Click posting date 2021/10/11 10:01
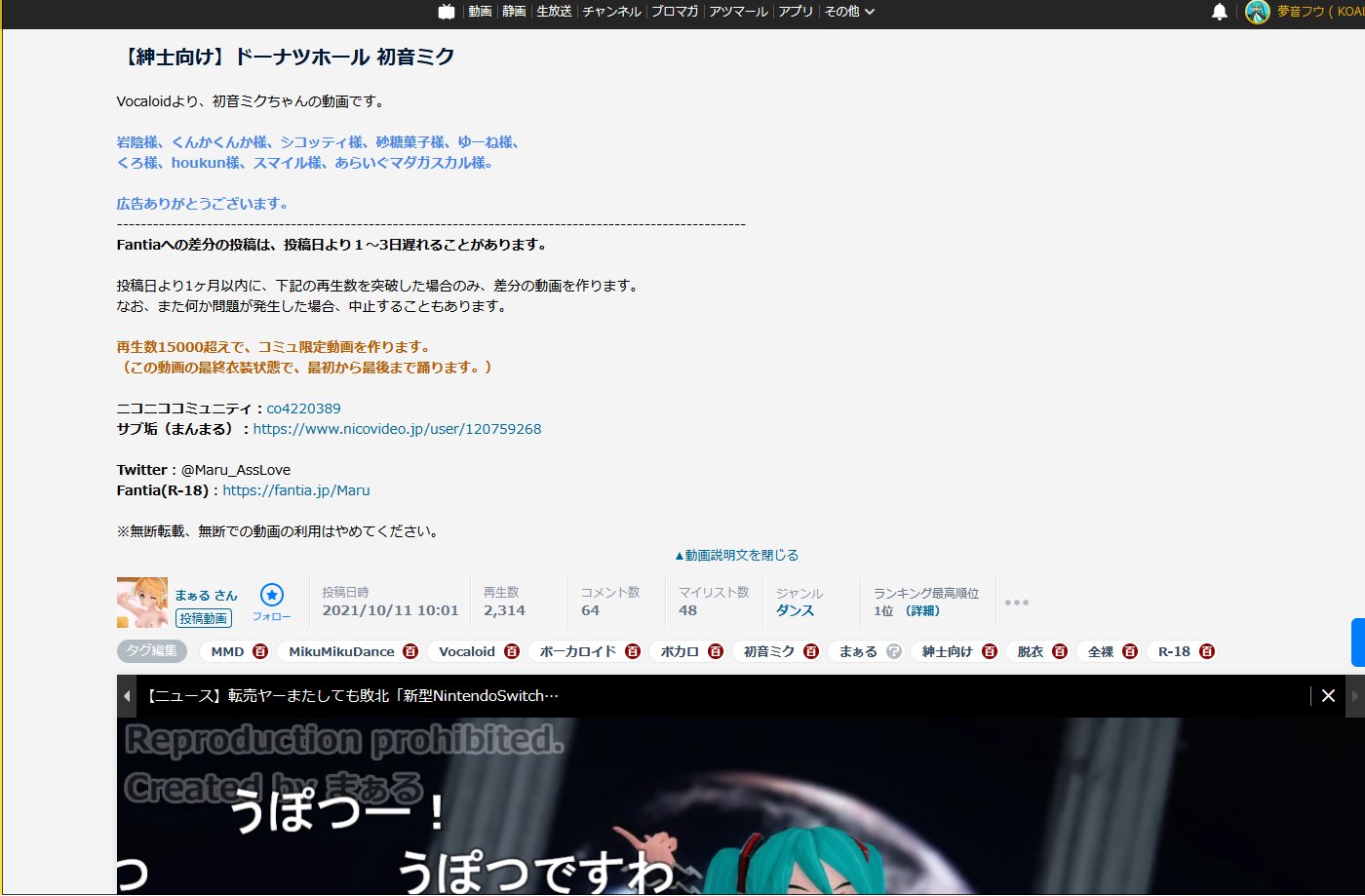The width and height of the screenshot is (1365, 896). coord(390,610)
